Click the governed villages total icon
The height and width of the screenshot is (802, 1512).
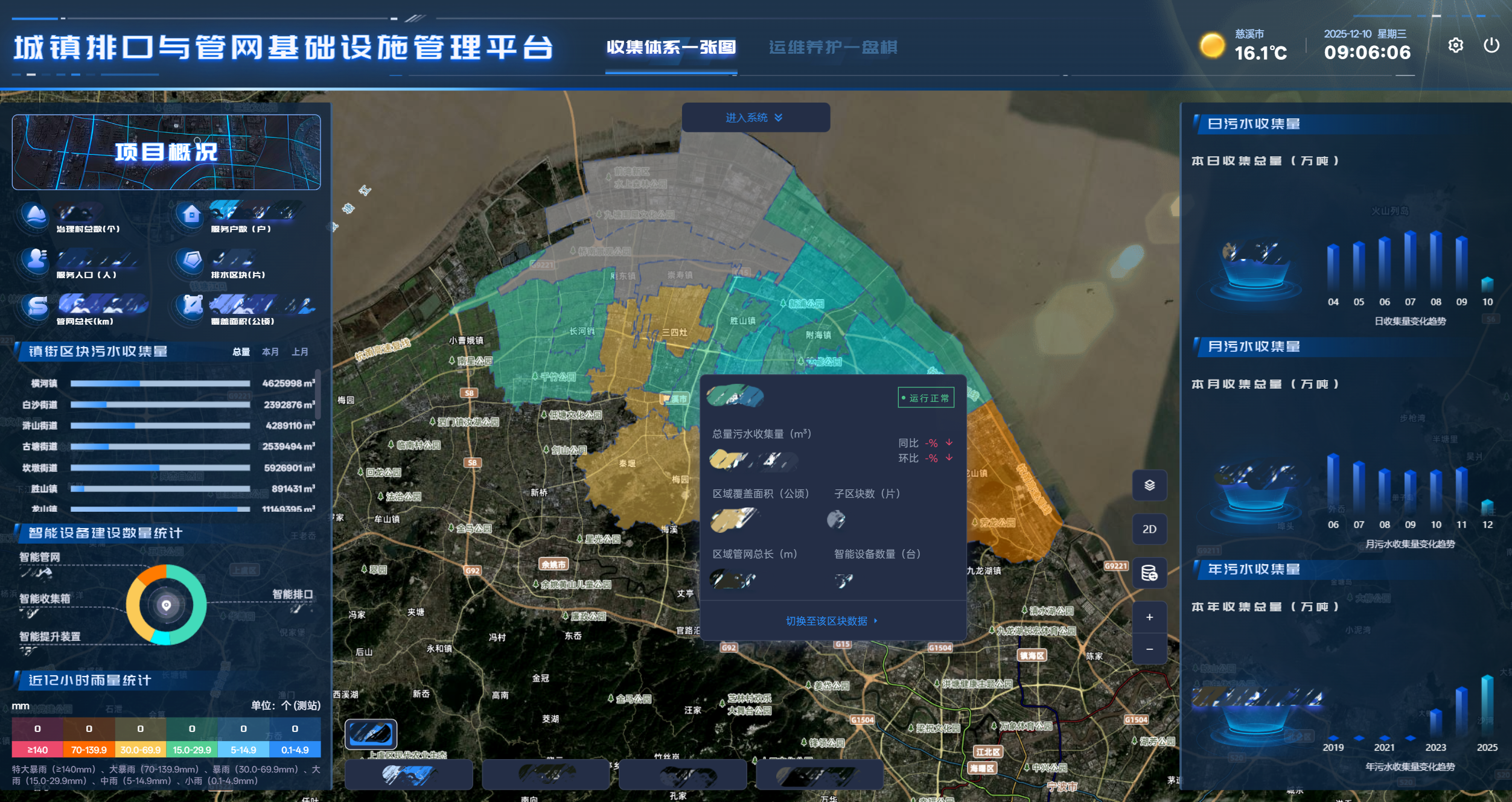(36, 214)
